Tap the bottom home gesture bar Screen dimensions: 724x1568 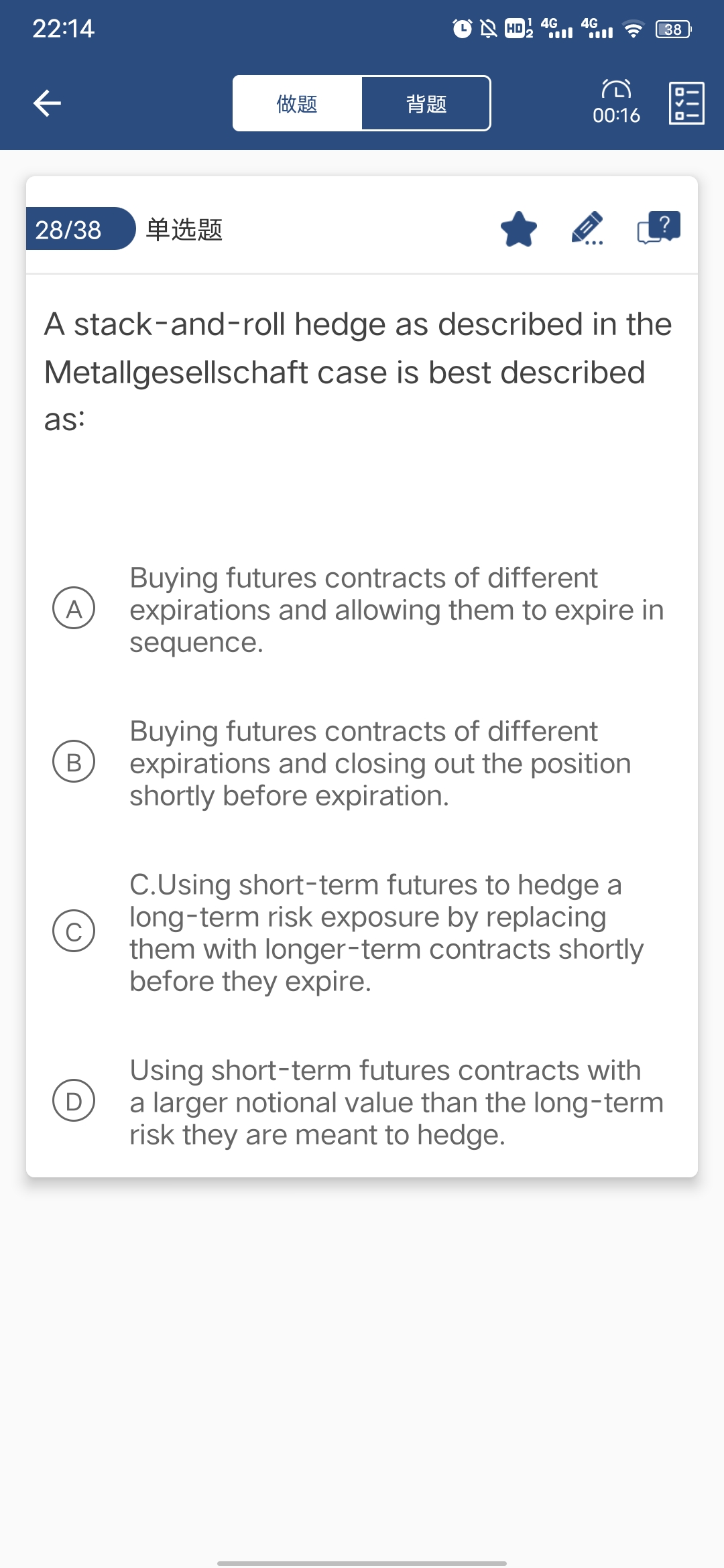point(362,1563)
